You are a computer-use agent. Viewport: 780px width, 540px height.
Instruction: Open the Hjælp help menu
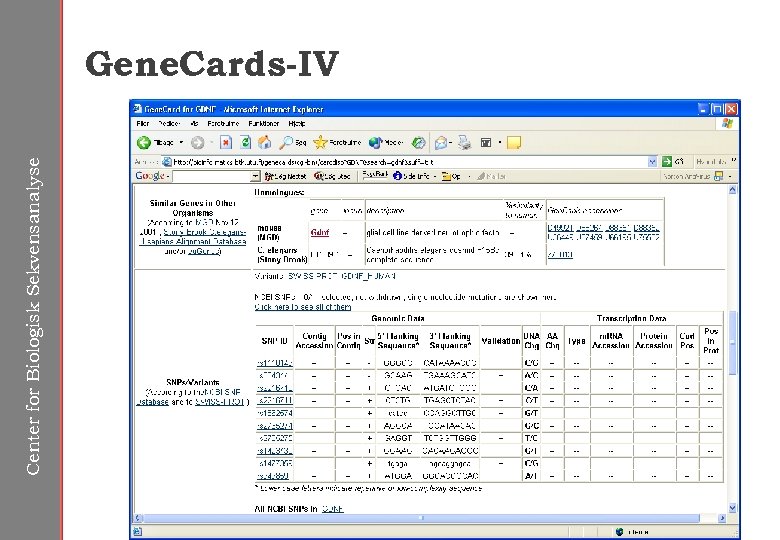(297, 123)
